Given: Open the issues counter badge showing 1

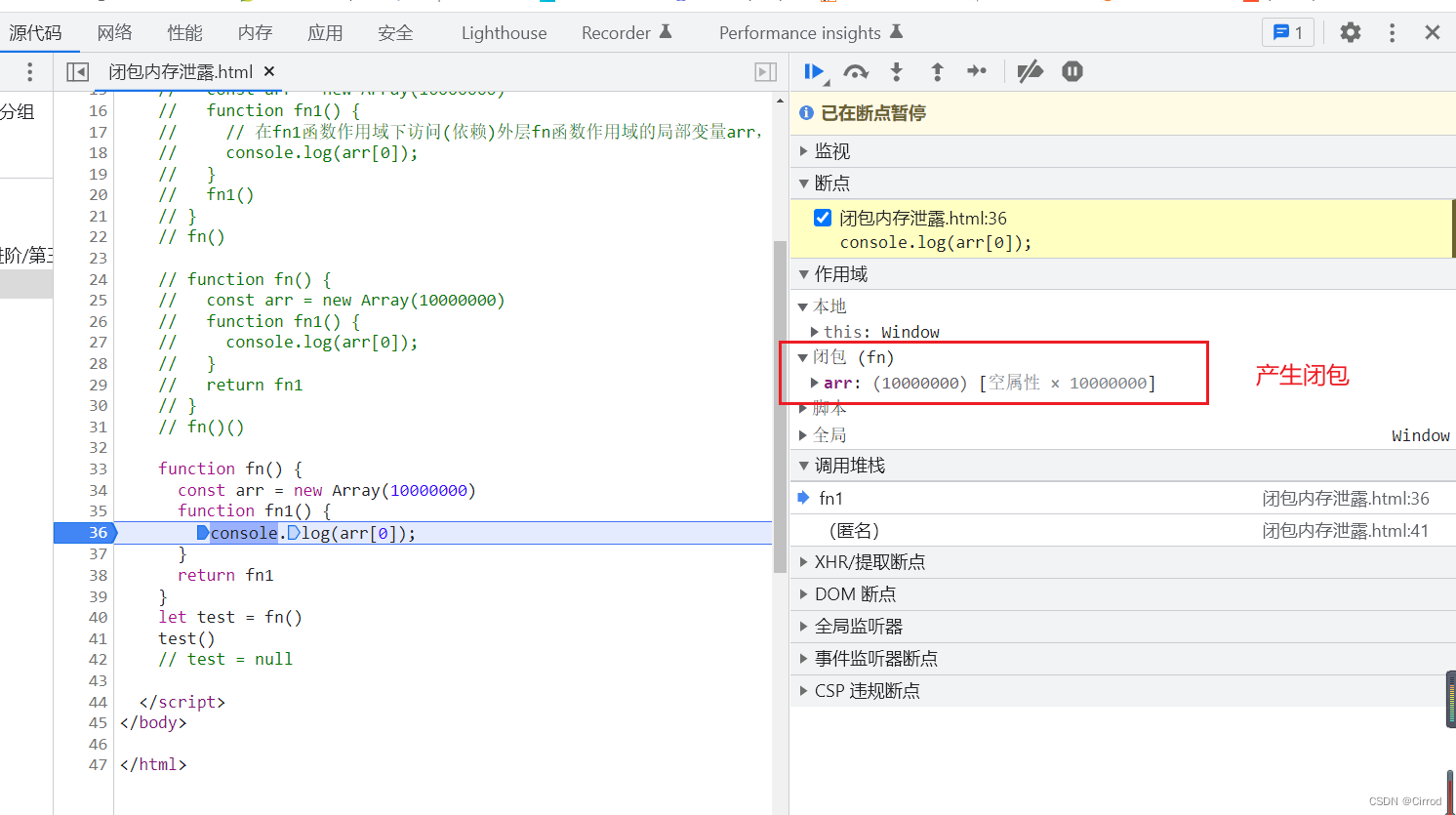Looking at the screenshot, I should (x=1288, y=32).
